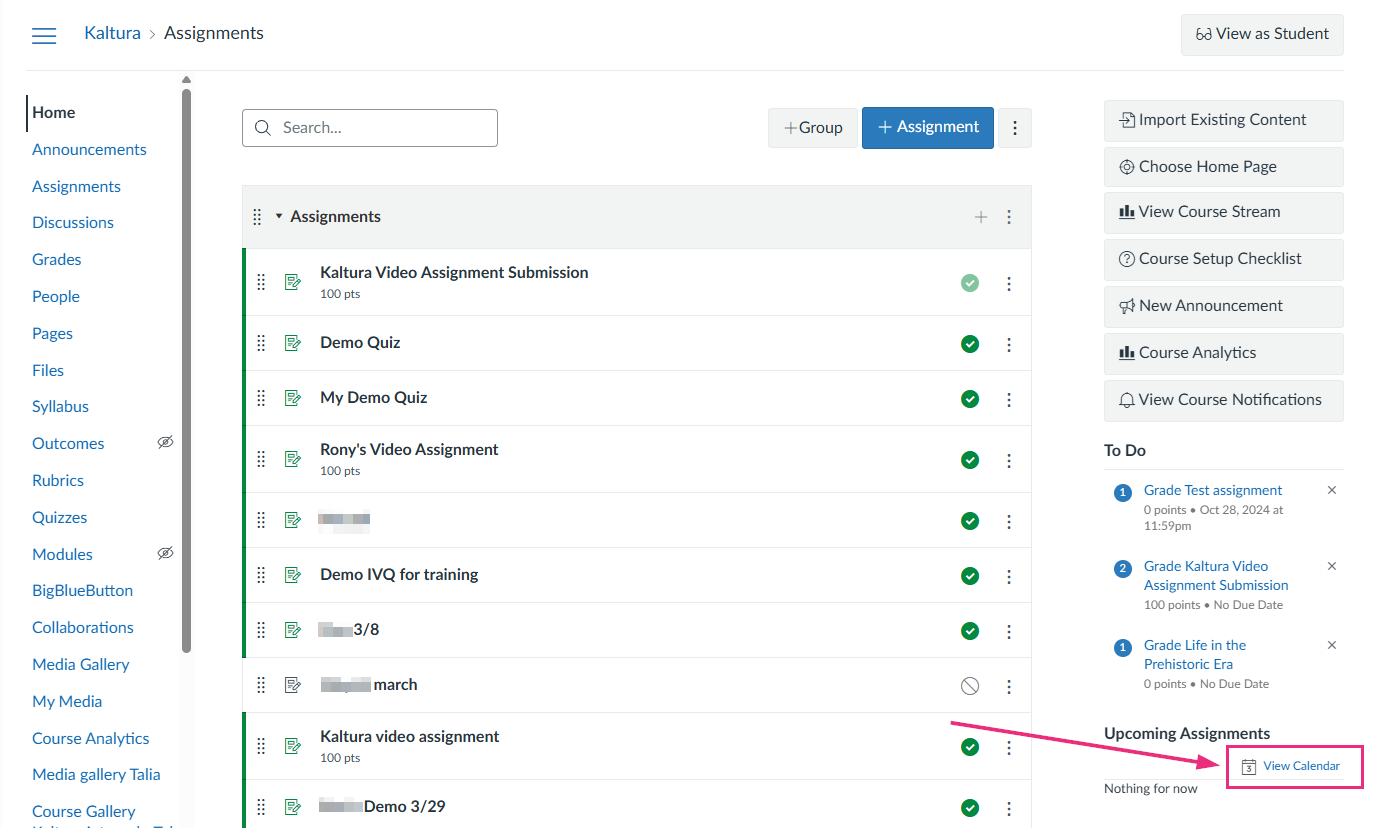Unpublish Rony's Video Assignment
1388x828 pixels.
coord(969,460)
